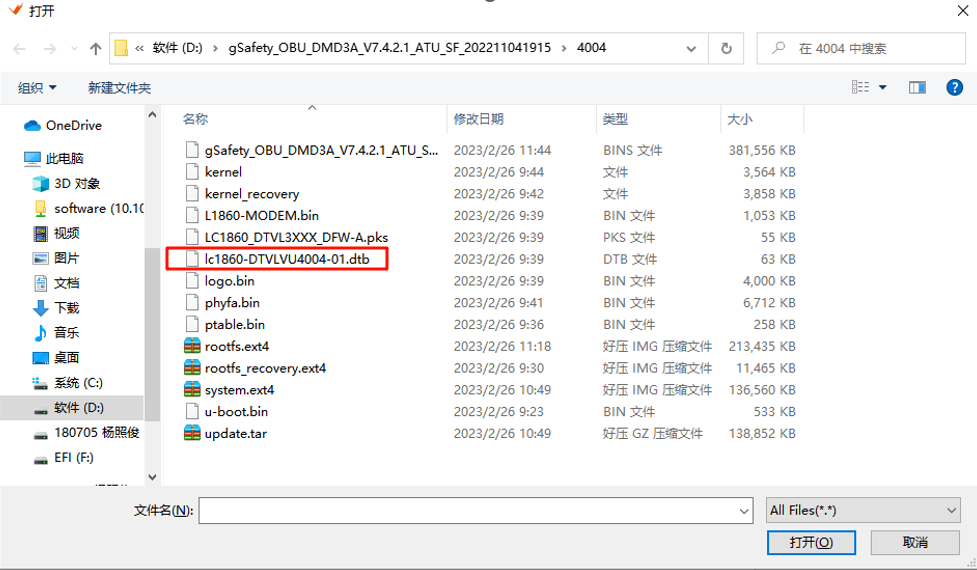Select lc1860-DTVLVU4004-01.dtb file
This screenshot has width=977, height=570.
(286, 259)
